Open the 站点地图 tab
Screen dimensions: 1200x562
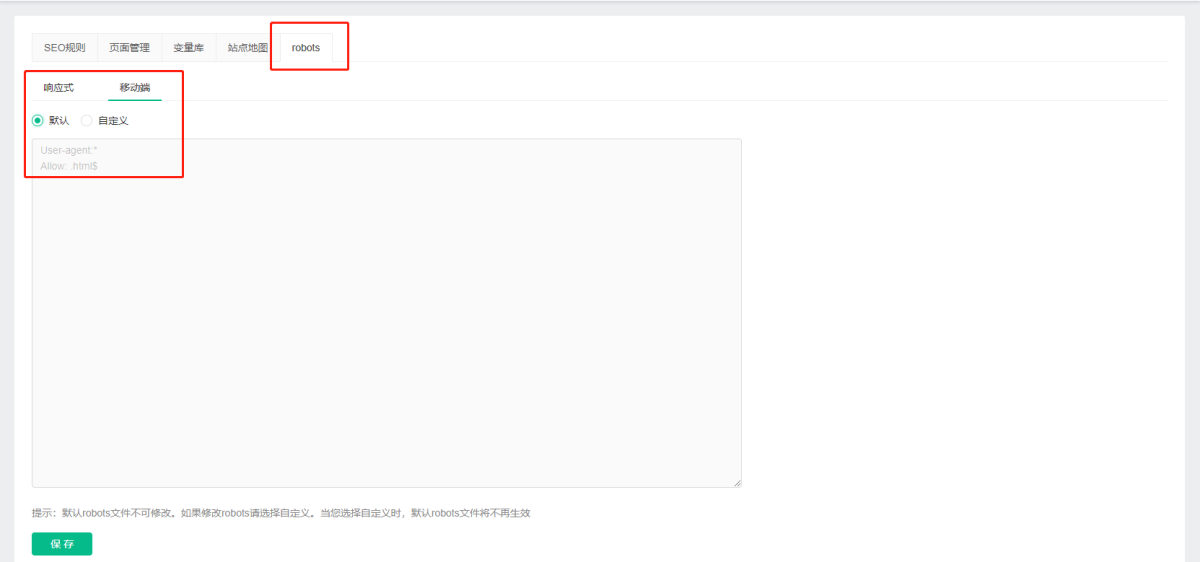pos(247,48)
